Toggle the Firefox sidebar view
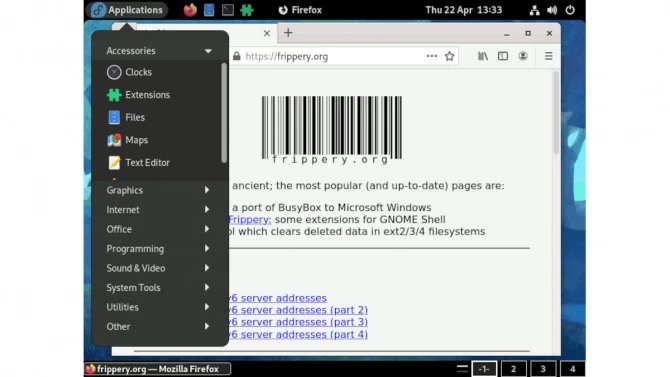 click(503, 56)
